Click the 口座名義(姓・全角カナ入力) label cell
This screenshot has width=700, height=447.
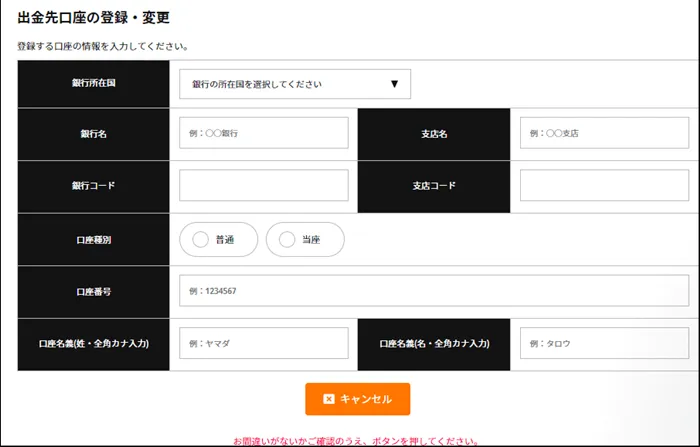[94, 344]
